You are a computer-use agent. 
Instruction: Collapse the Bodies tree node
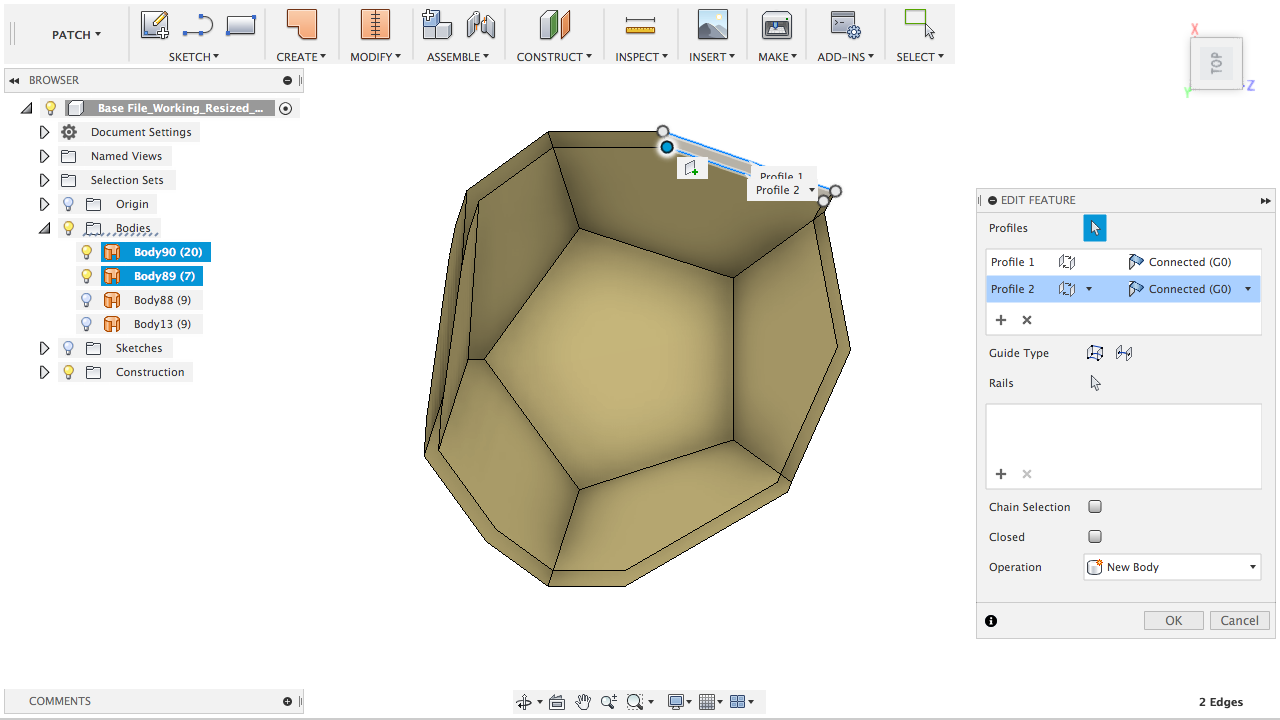pos(44,228)
